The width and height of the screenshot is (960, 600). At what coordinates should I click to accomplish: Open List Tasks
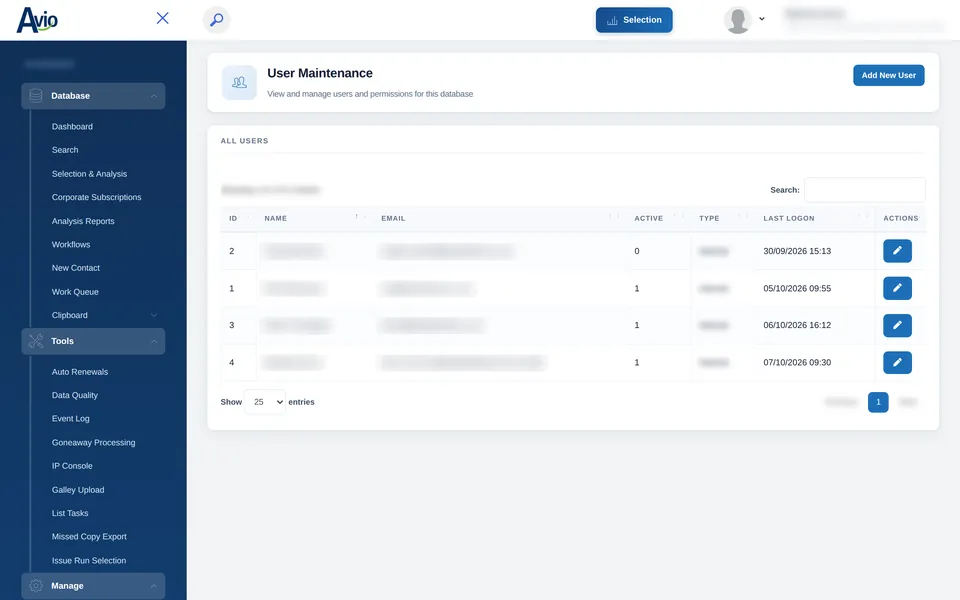[x=70, y=513]
